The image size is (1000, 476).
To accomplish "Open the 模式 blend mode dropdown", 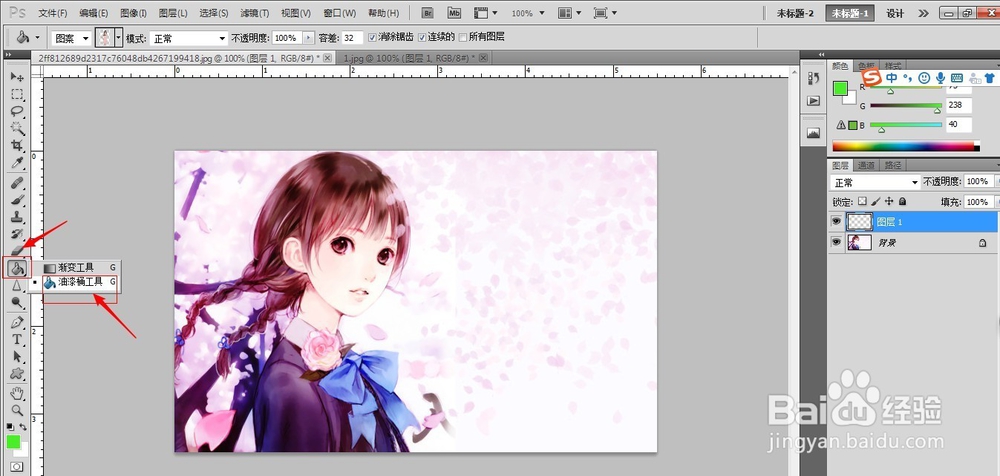I will coord(189,38).
